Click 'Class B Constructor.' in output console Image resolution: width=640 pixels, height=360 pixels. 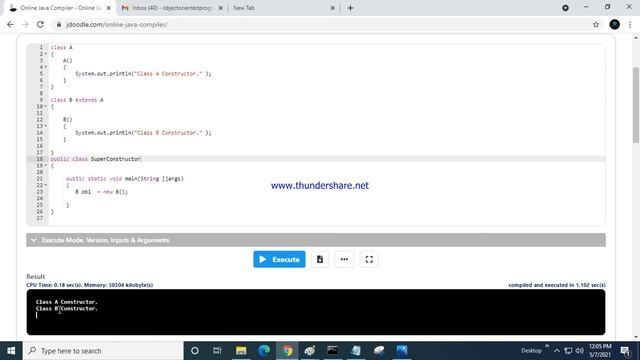point(67,309)
